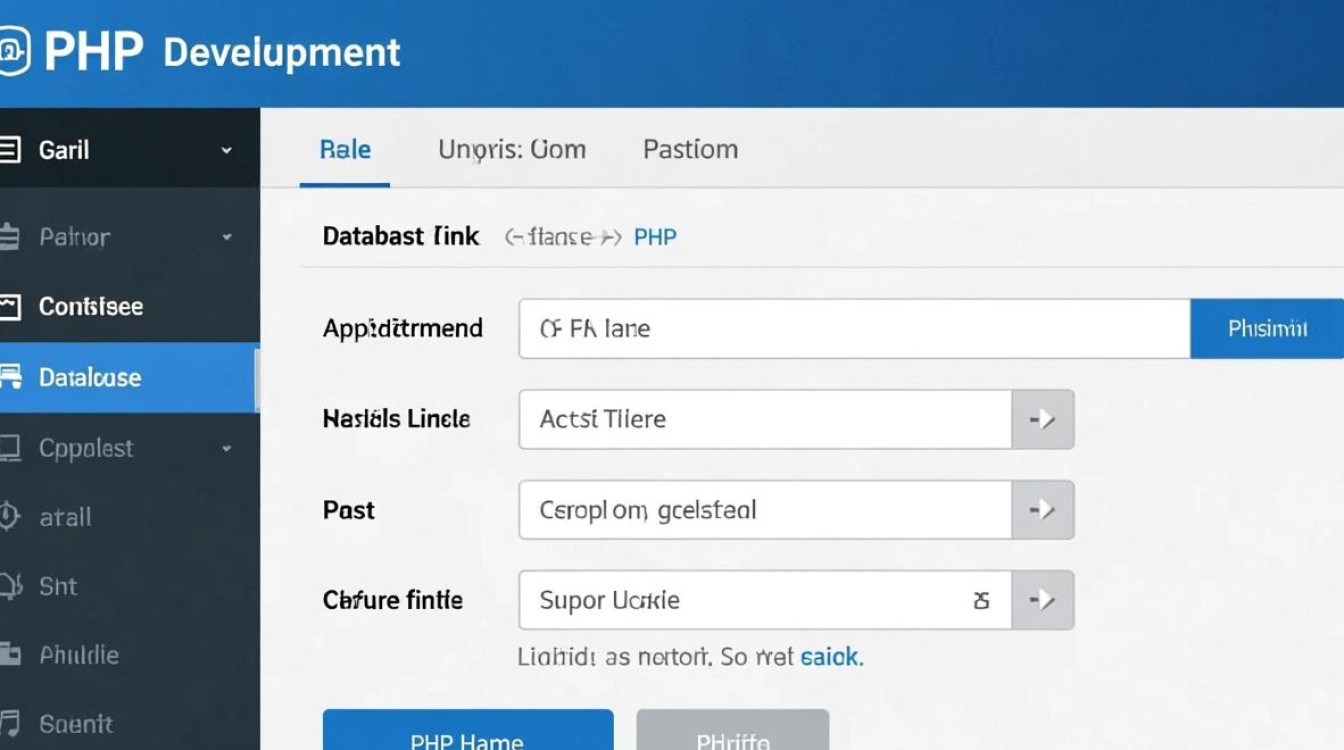Follow the saick link
The width and height of the screenshot is (1344, 750).
[830, 657]
